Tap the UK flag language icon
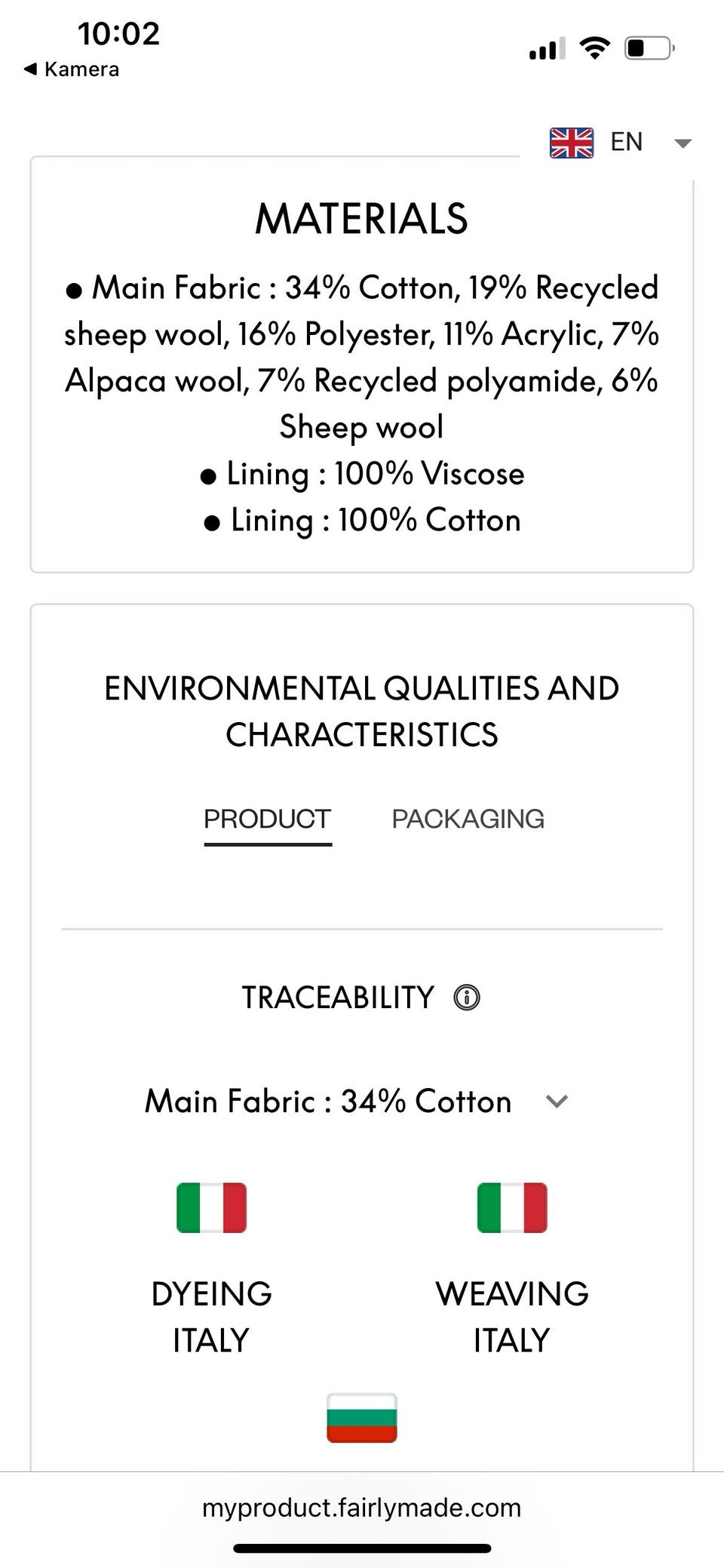 point(571,143)
